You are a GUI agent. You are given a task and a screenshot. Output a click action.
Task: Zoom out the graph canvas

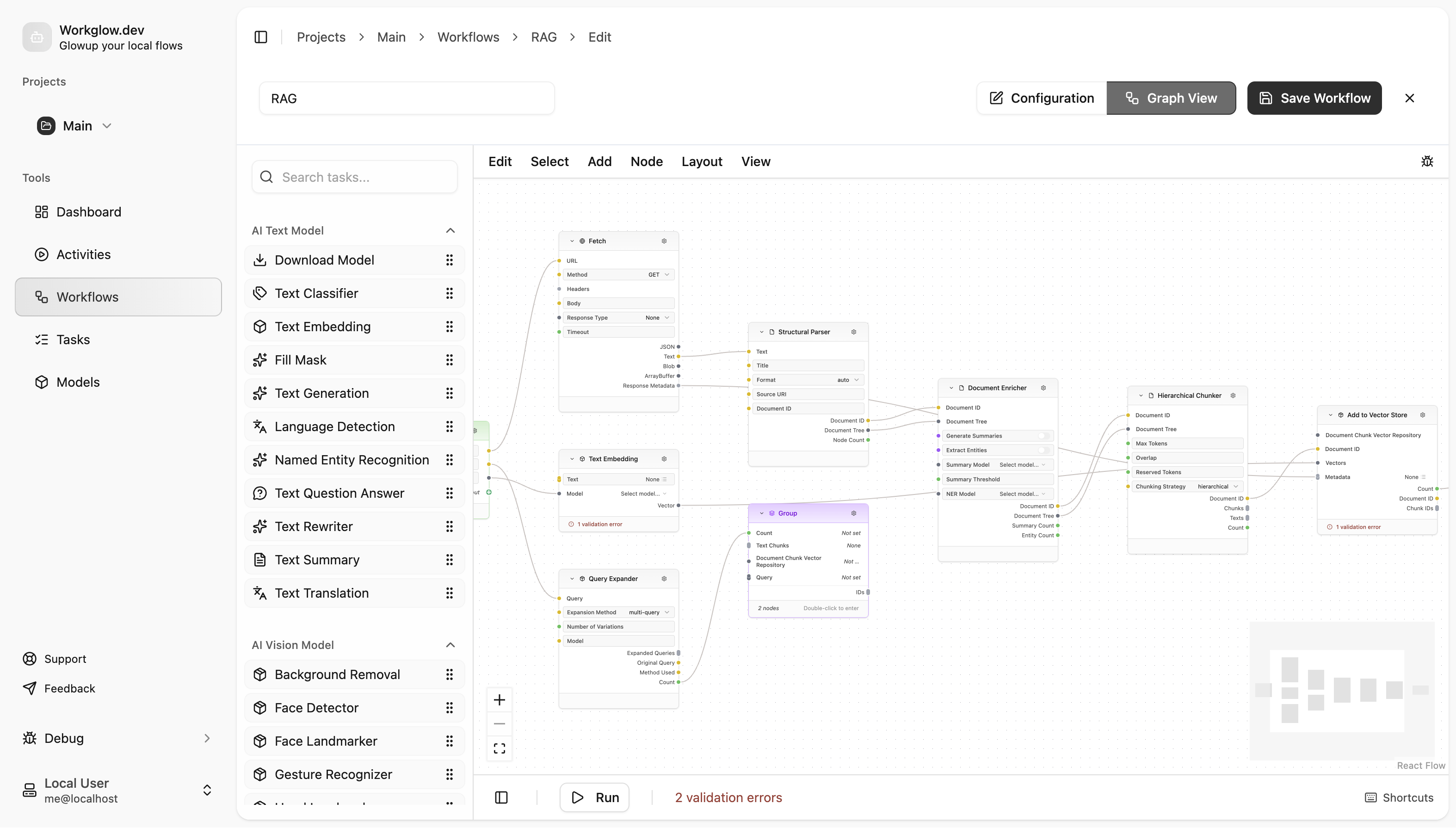[499, 724]
